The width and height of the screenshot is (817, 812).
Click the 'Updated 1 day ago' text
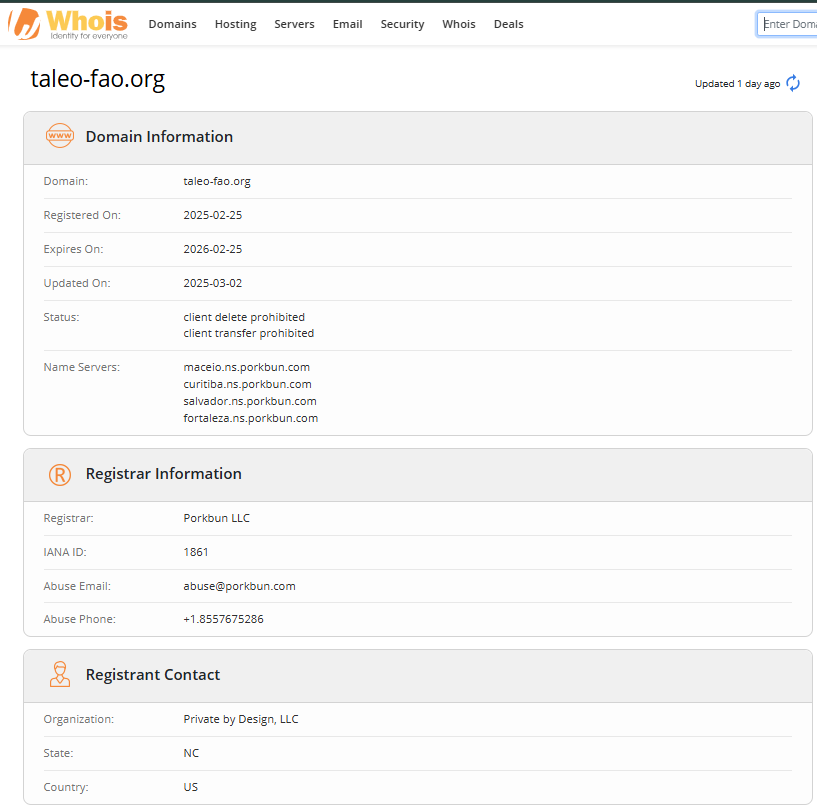click(x=737, y=83)
